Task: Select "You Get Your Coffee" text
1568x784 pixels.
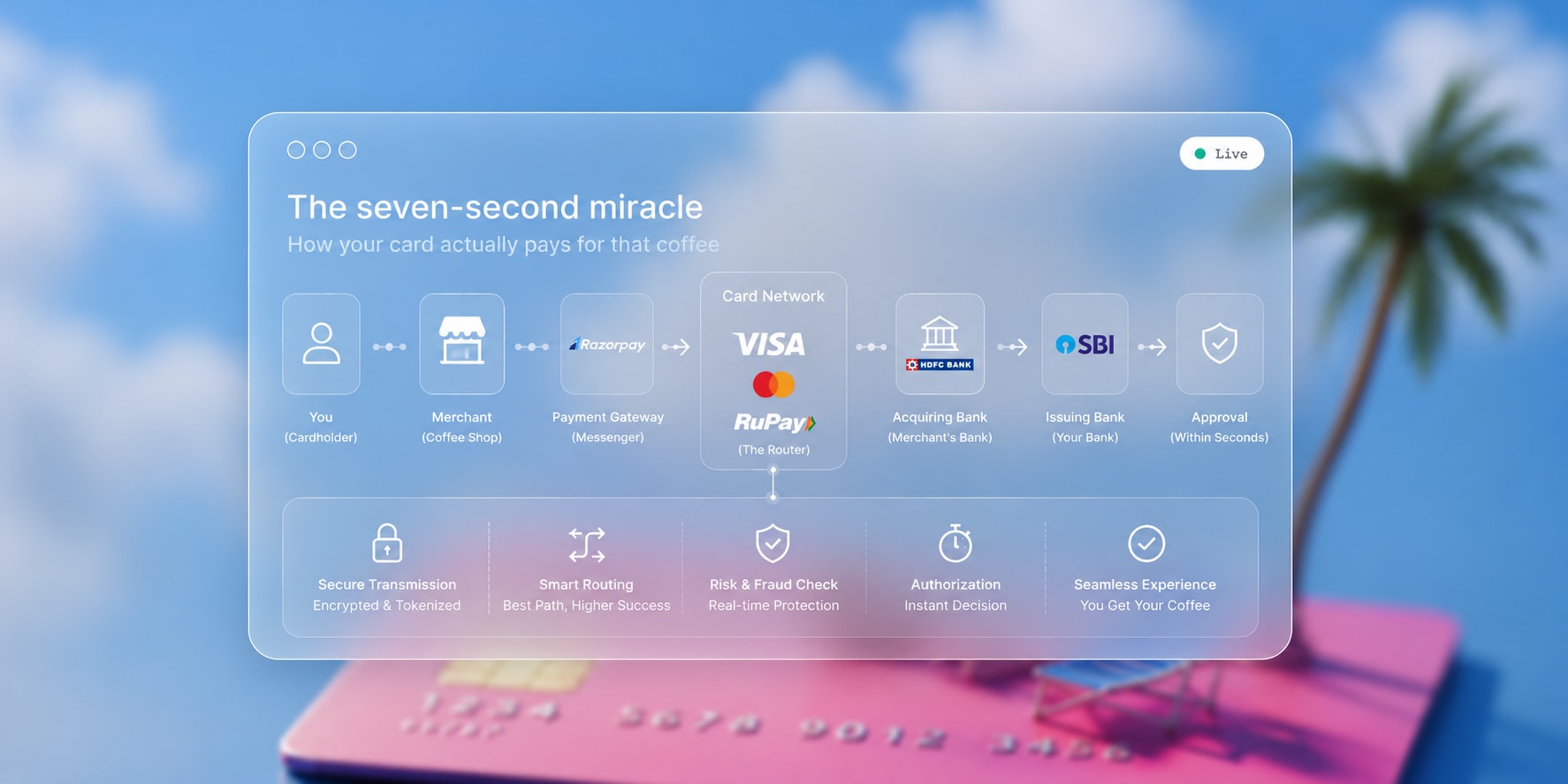Action: point(1145,605)
